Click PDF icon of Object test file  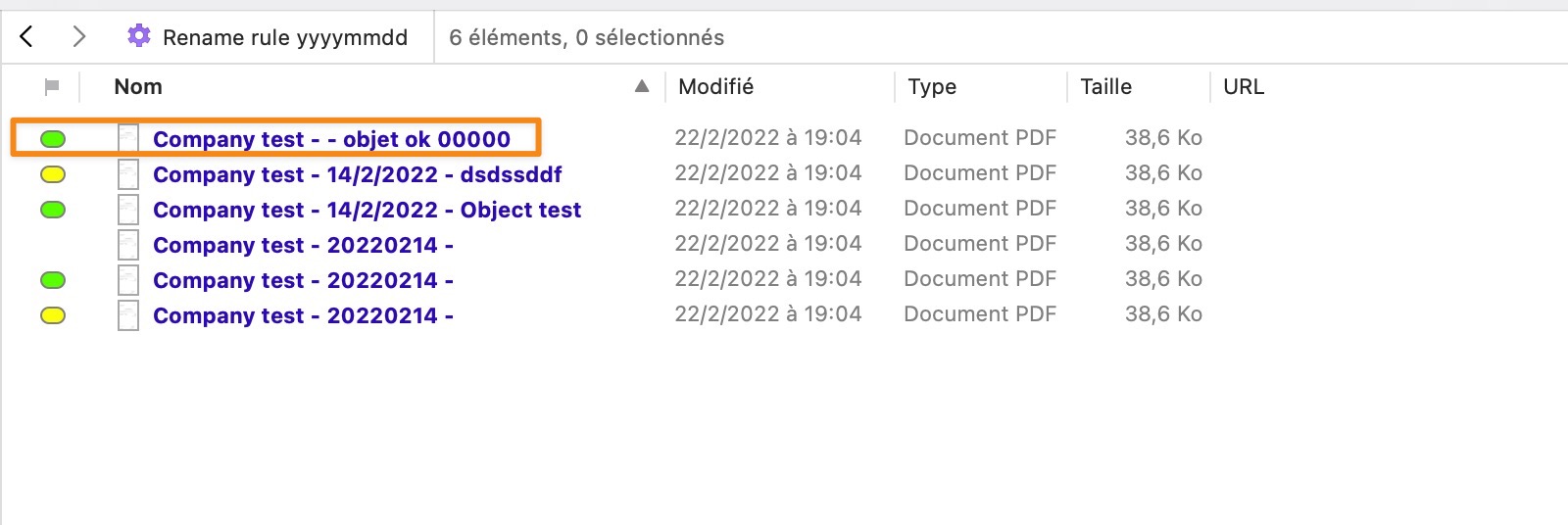(x=128, y=210)
